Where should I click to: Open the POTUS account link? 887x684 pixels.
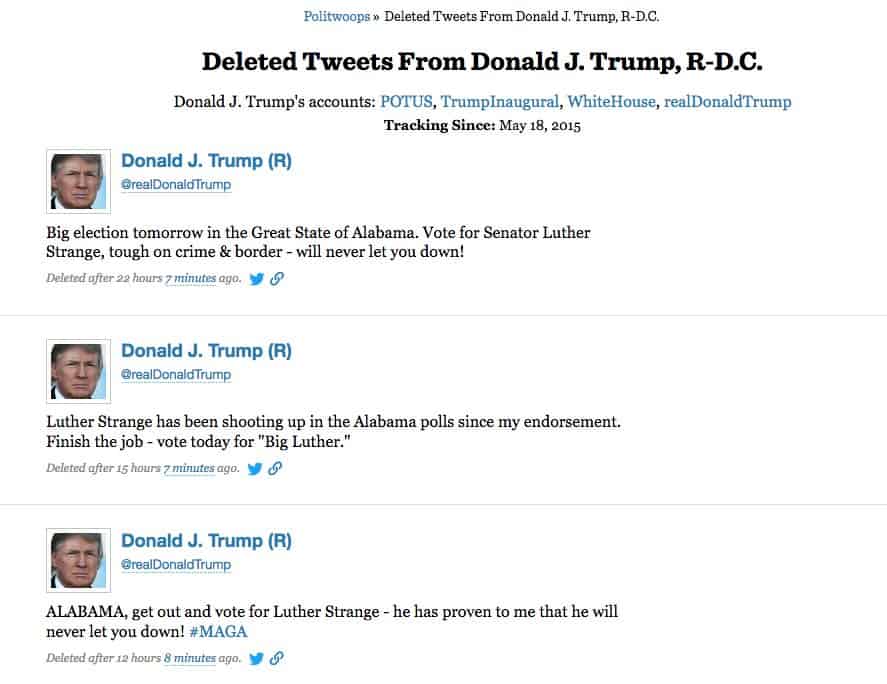coord(406,102)
